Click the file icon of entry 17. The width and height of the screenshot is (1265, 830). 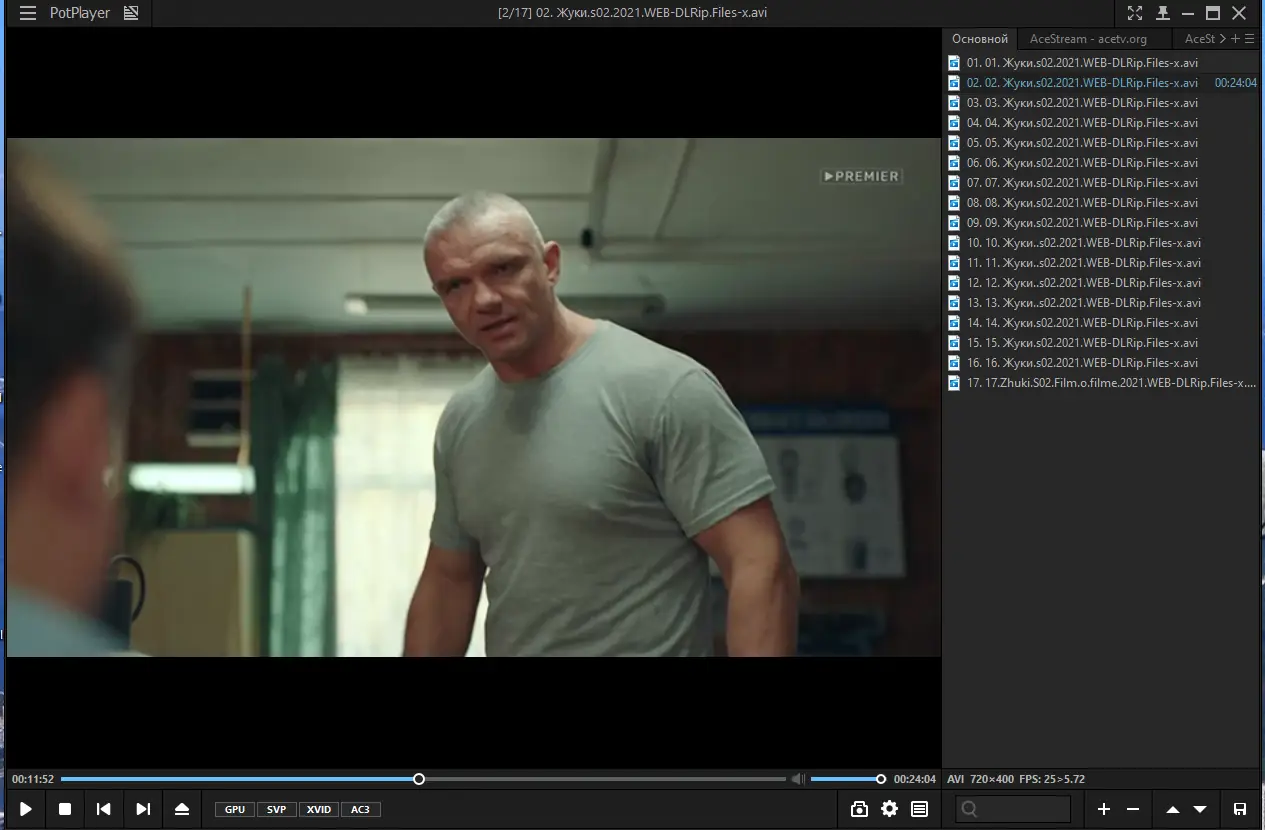coord(954,383)
